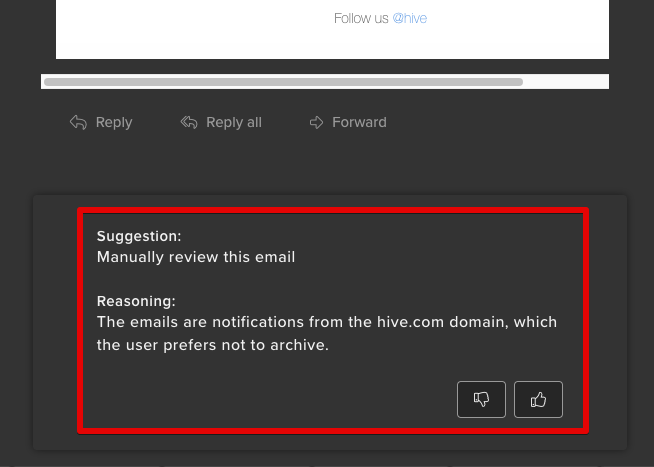The image size is (654, 467).
Task: Click the Reply arrow icon
Action: click(78, 122)
